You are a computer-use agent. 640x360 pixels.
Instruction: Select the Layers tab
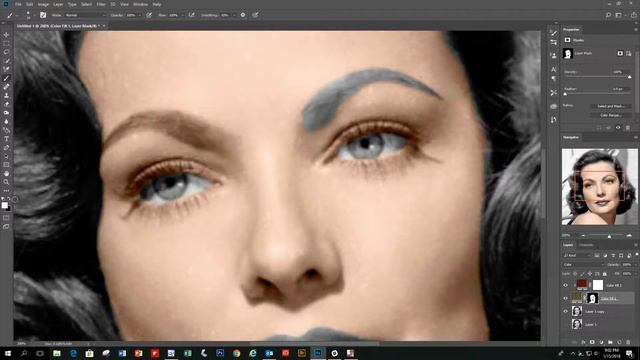[x=568, y=245]
